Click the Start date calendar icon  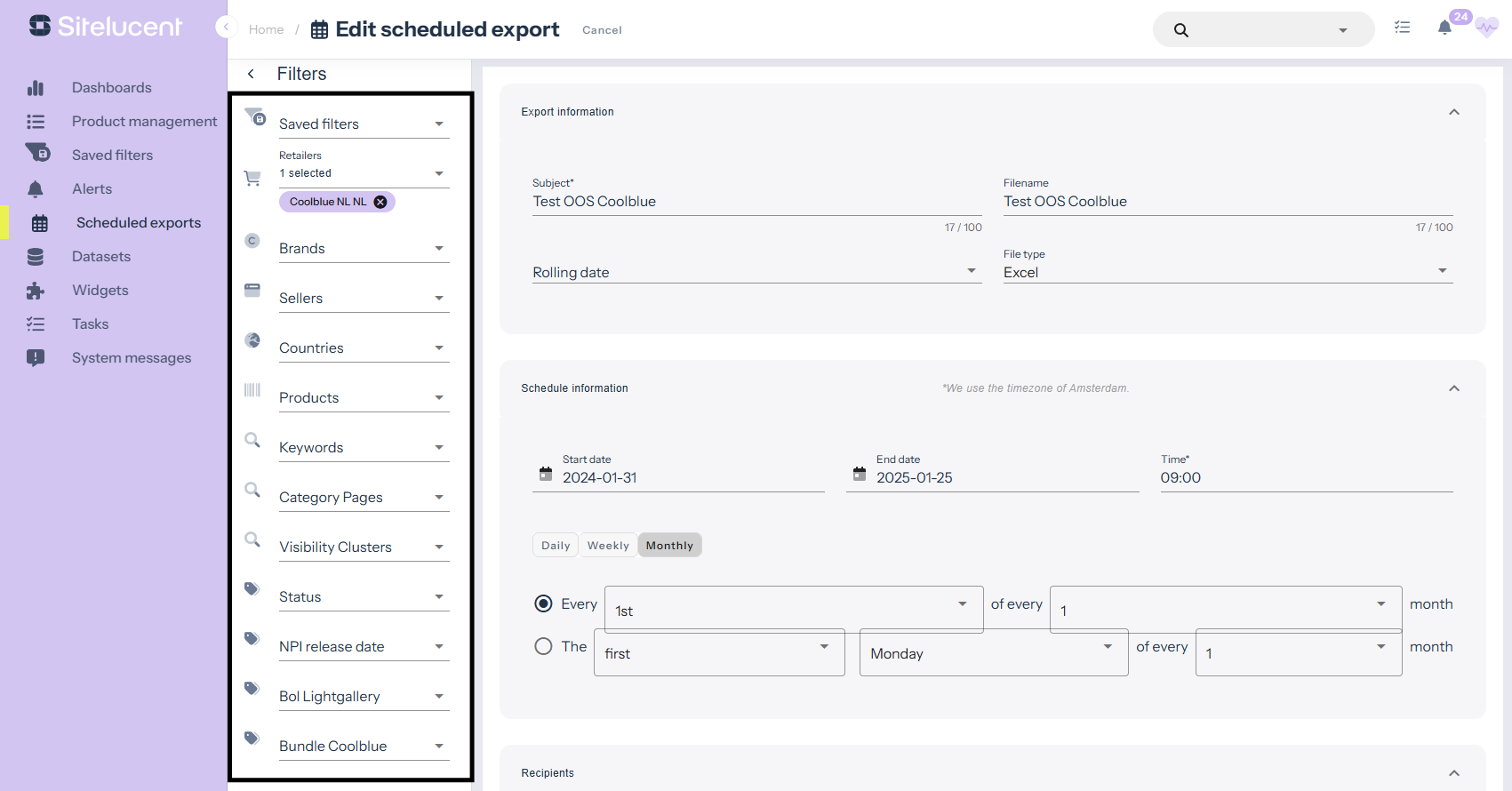coord(546,475)
